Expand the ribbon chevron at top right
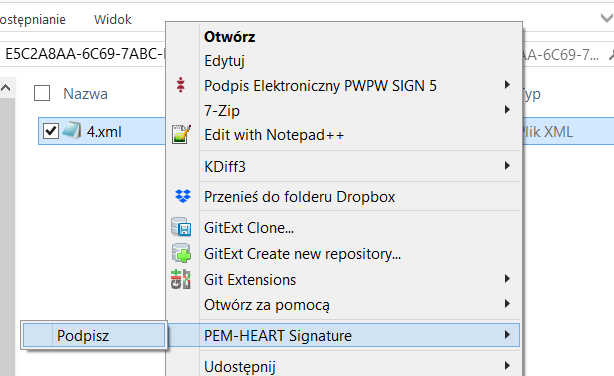This screenshot has width=614, height=376. click(x=607, y=18)
